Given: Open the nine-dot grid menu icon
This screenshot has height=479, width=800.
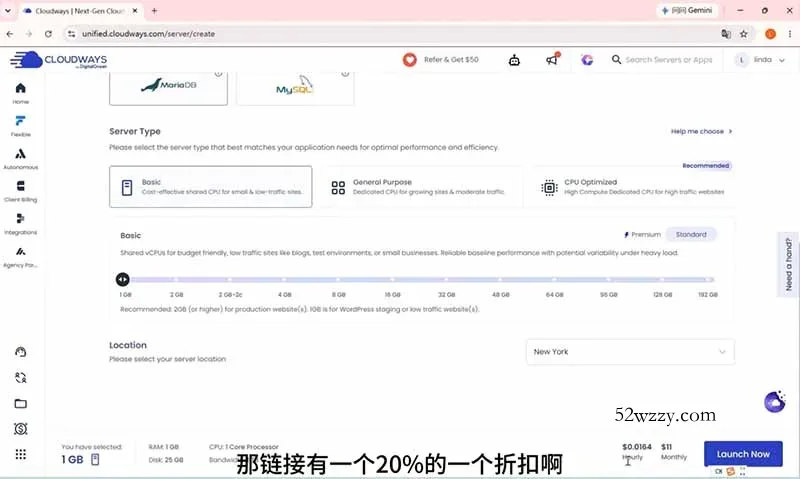Looking at the screenshot, I should pos(20,454).
